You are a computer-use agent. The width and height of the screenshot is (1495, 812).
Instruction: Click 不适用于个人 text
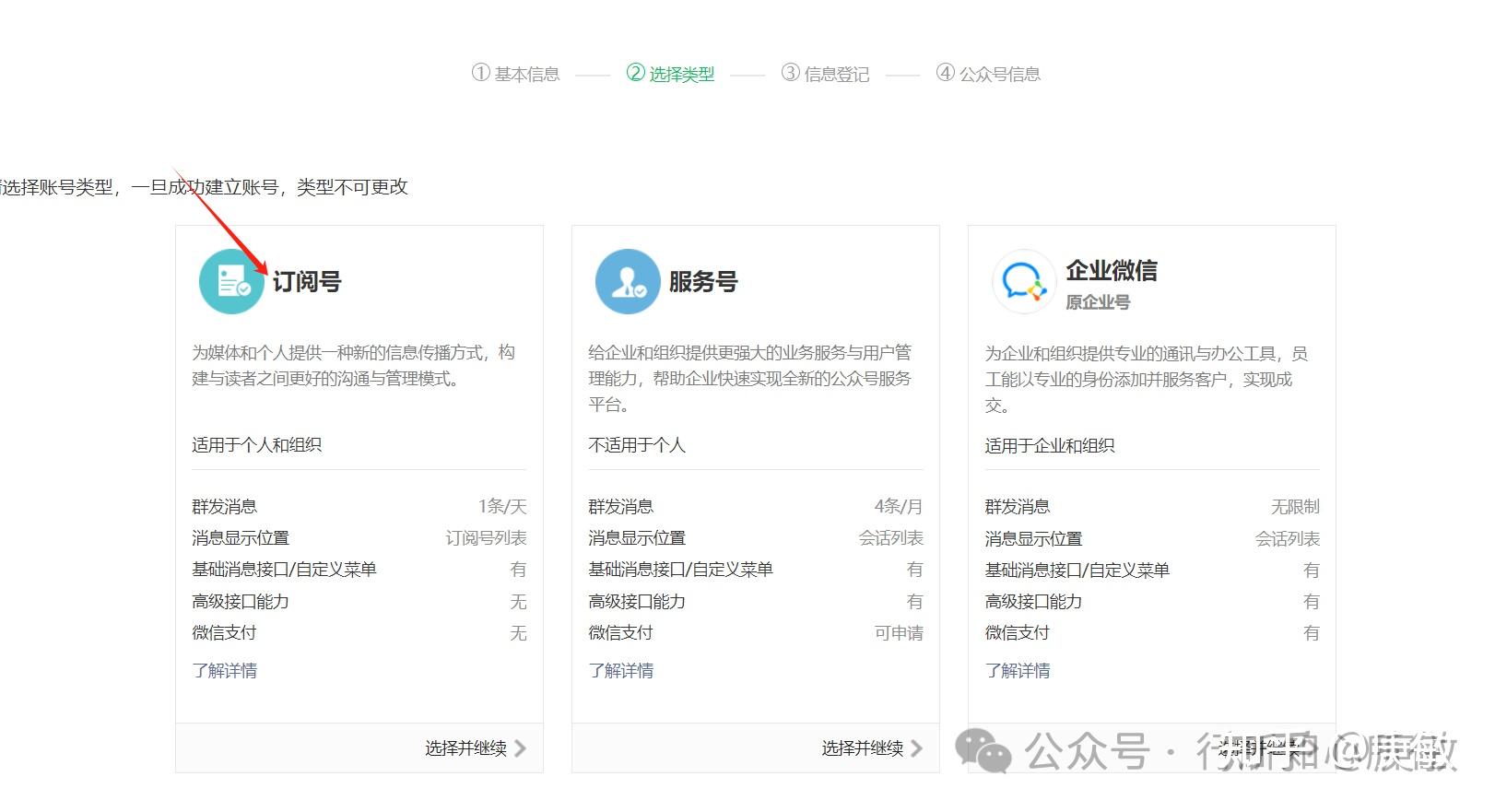[x=636, y=445]
